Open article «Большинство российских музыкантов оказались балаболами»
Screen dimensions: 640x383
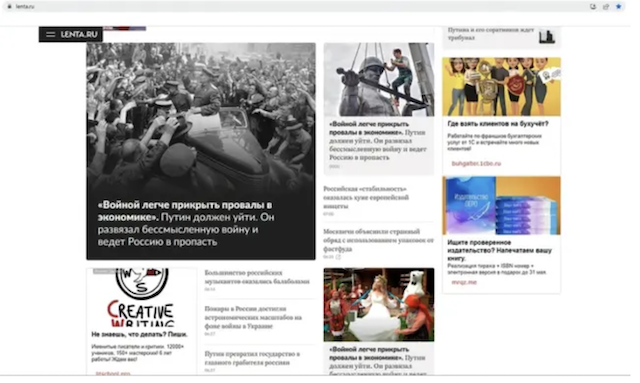point(257,277)
